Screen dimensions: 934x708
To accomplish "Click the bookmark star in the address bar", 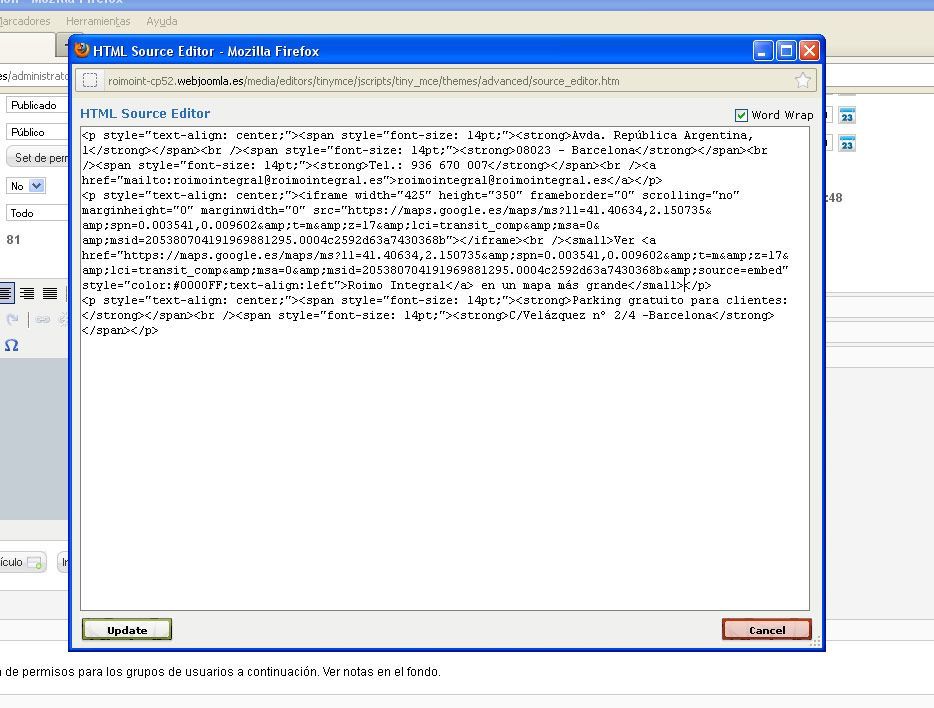I will [802, 80].
